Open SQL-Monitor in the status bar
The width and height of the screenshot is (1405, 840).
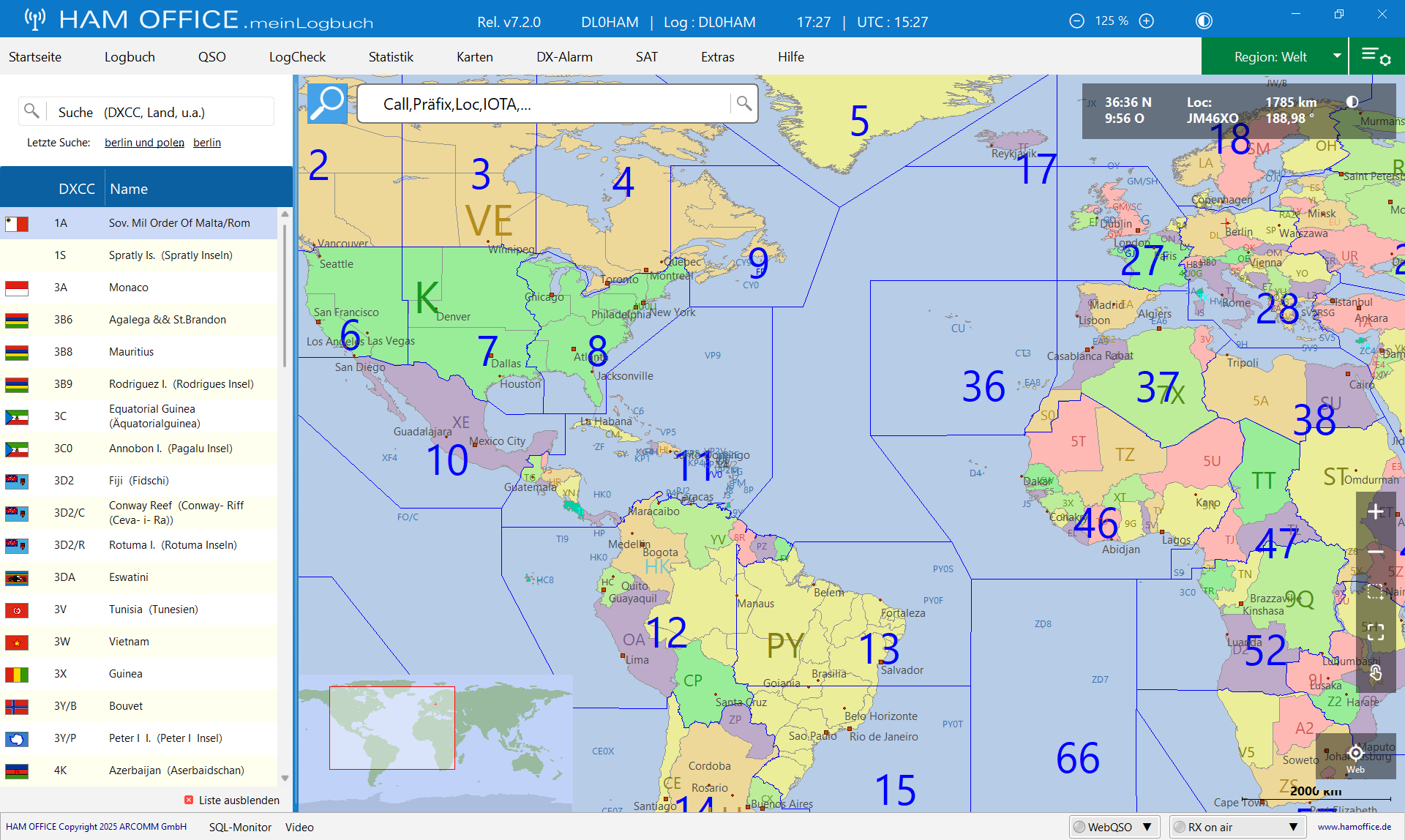pyautogui.click(x=240, y=827)
